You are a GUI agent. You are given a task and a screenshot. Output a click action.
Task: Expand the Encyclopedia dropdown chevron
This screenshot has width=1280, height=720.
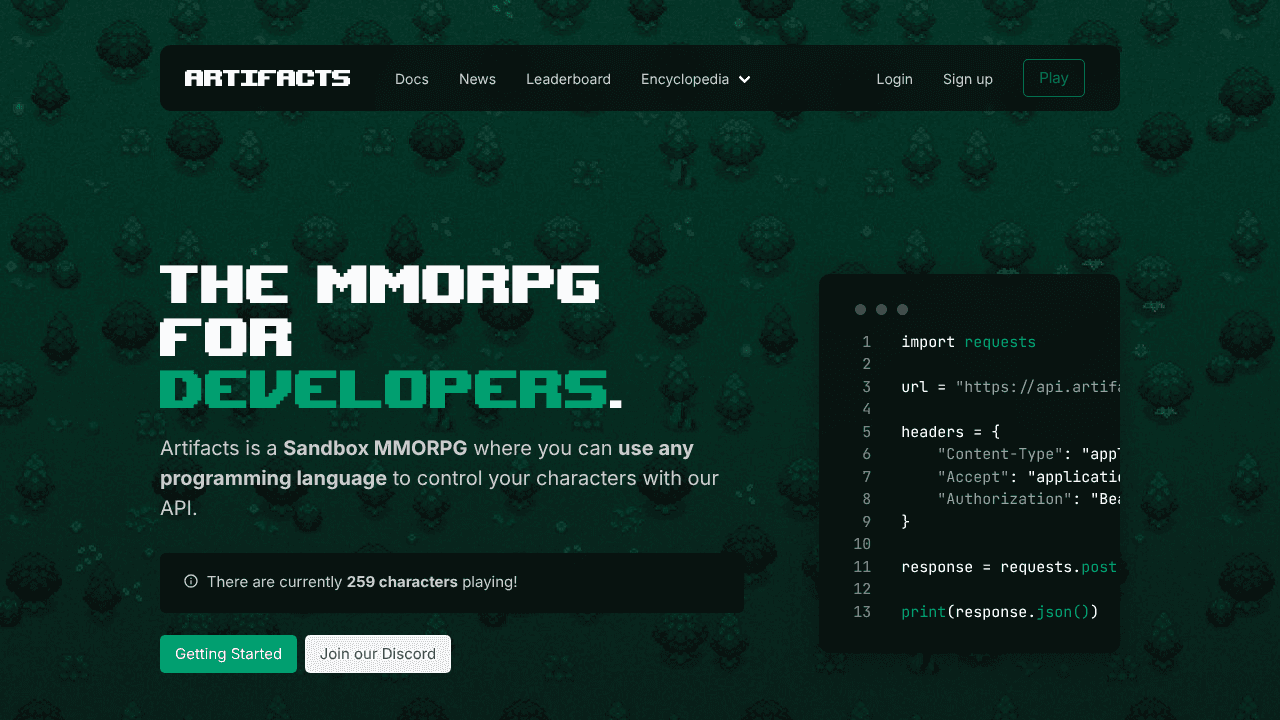(x=744, y=80)
